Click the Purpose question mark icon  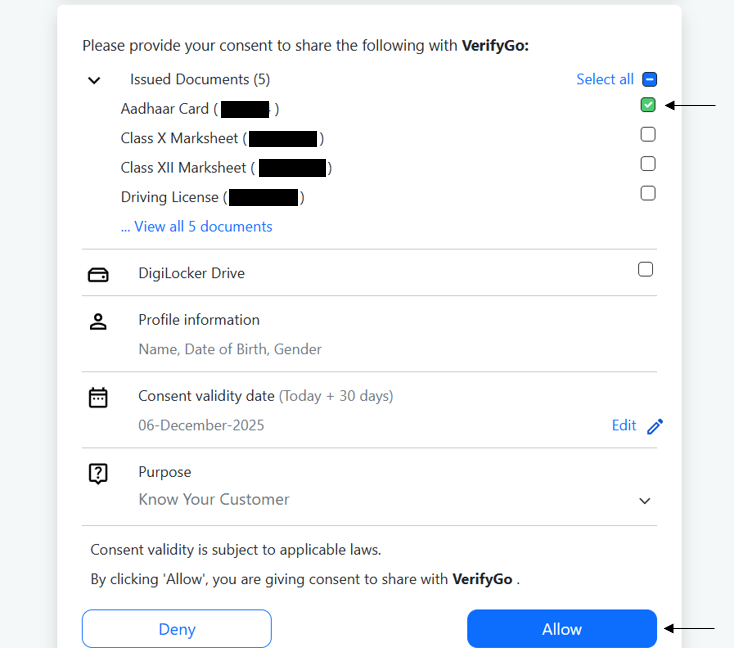point(98,473)
